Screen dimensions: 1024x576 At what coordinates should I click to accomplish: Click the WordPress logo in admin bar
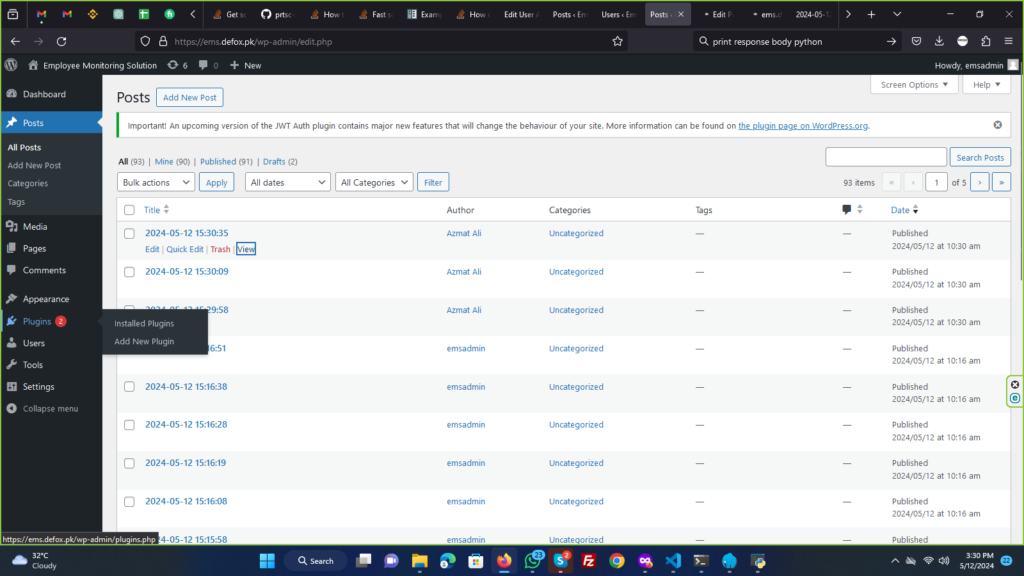11,65
